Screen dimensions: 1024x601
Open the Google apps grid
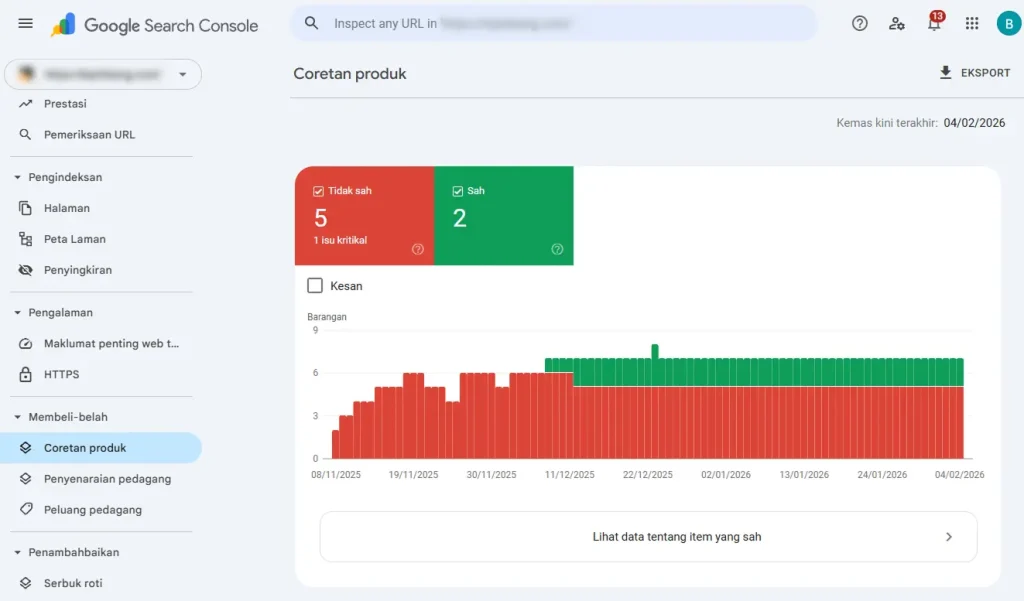[971, 24]
